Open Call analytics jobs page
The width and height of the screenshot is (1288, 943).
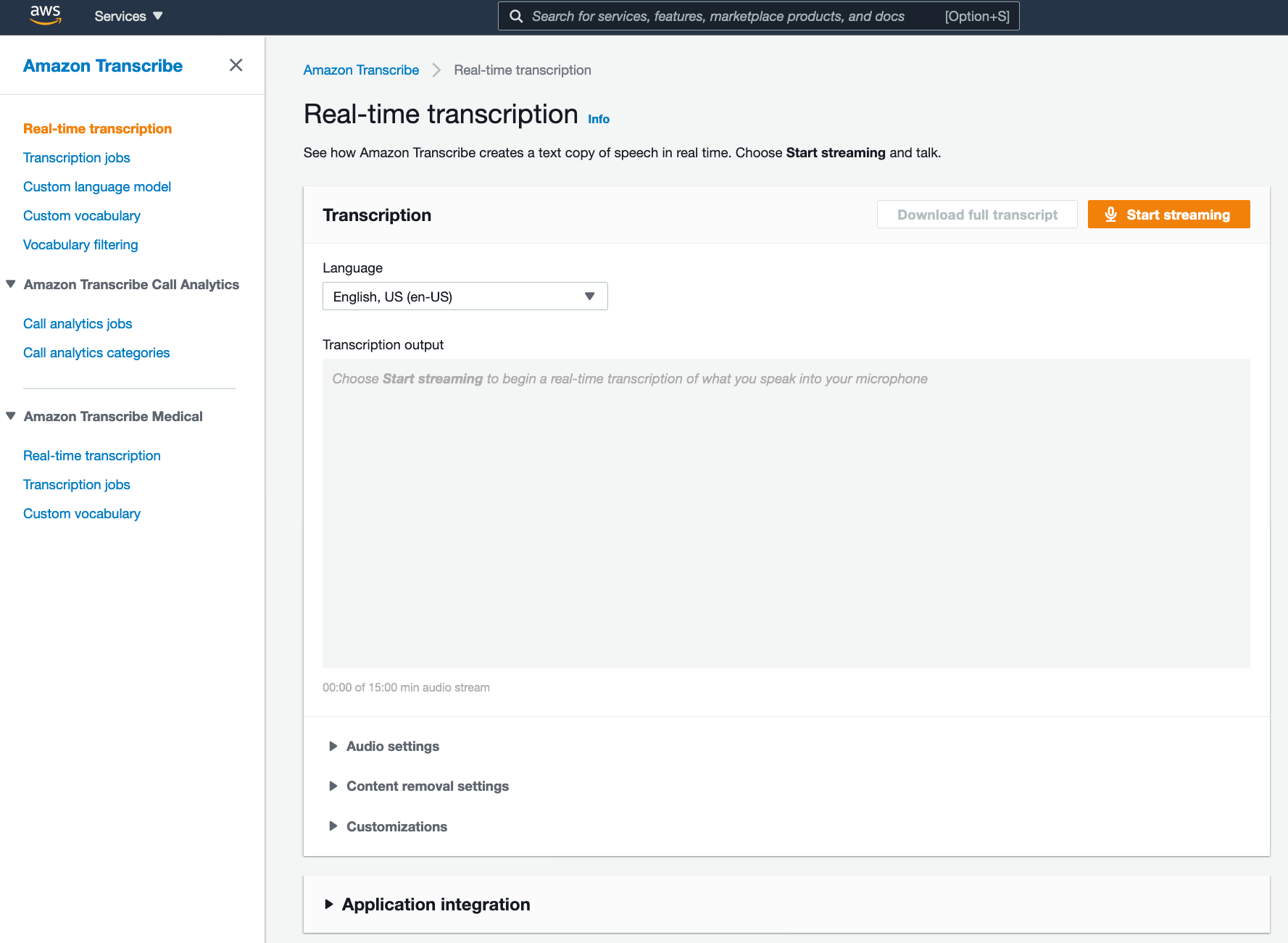tap(78, 323)
